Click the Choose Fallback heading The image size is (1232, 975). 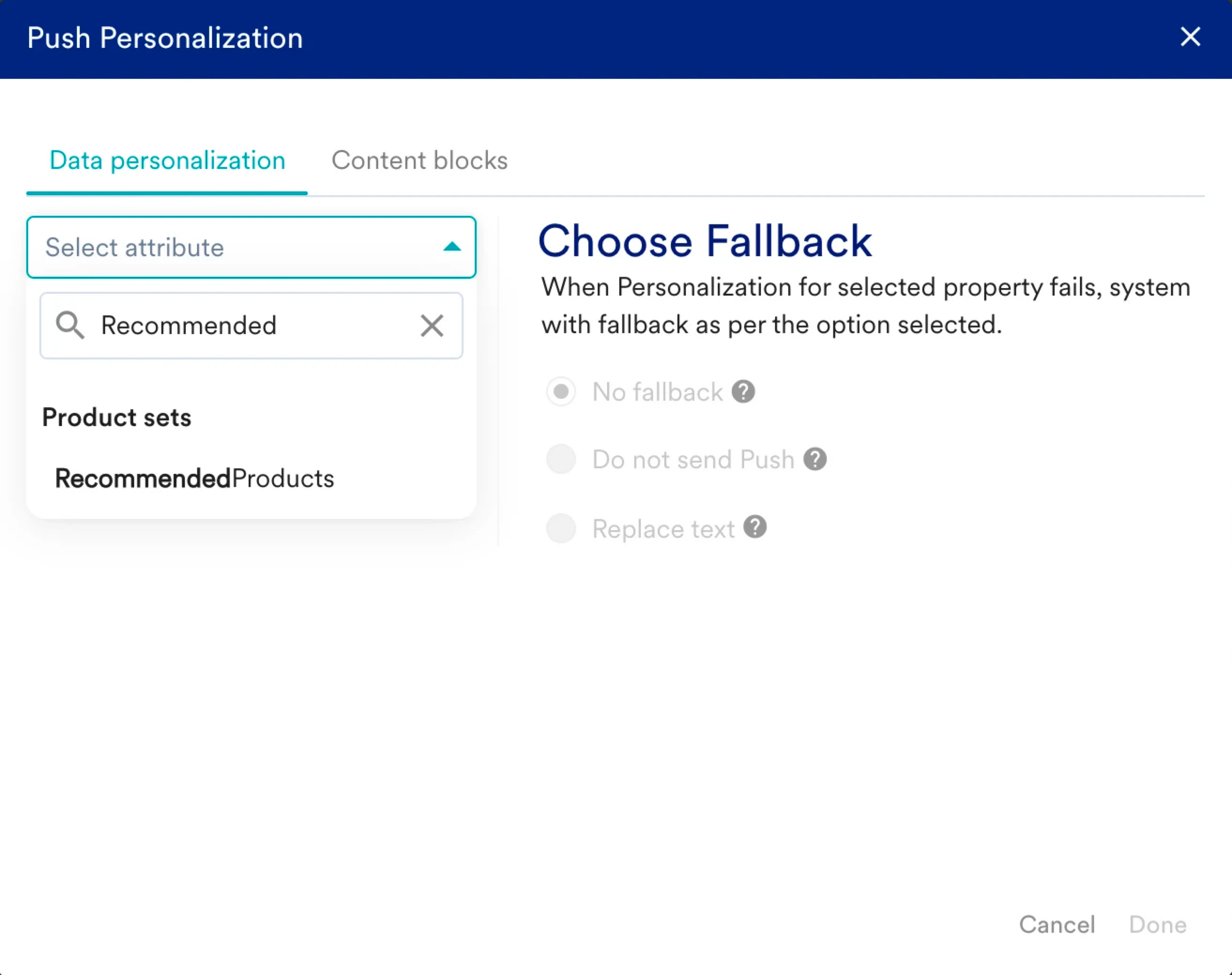coord(705,241)
